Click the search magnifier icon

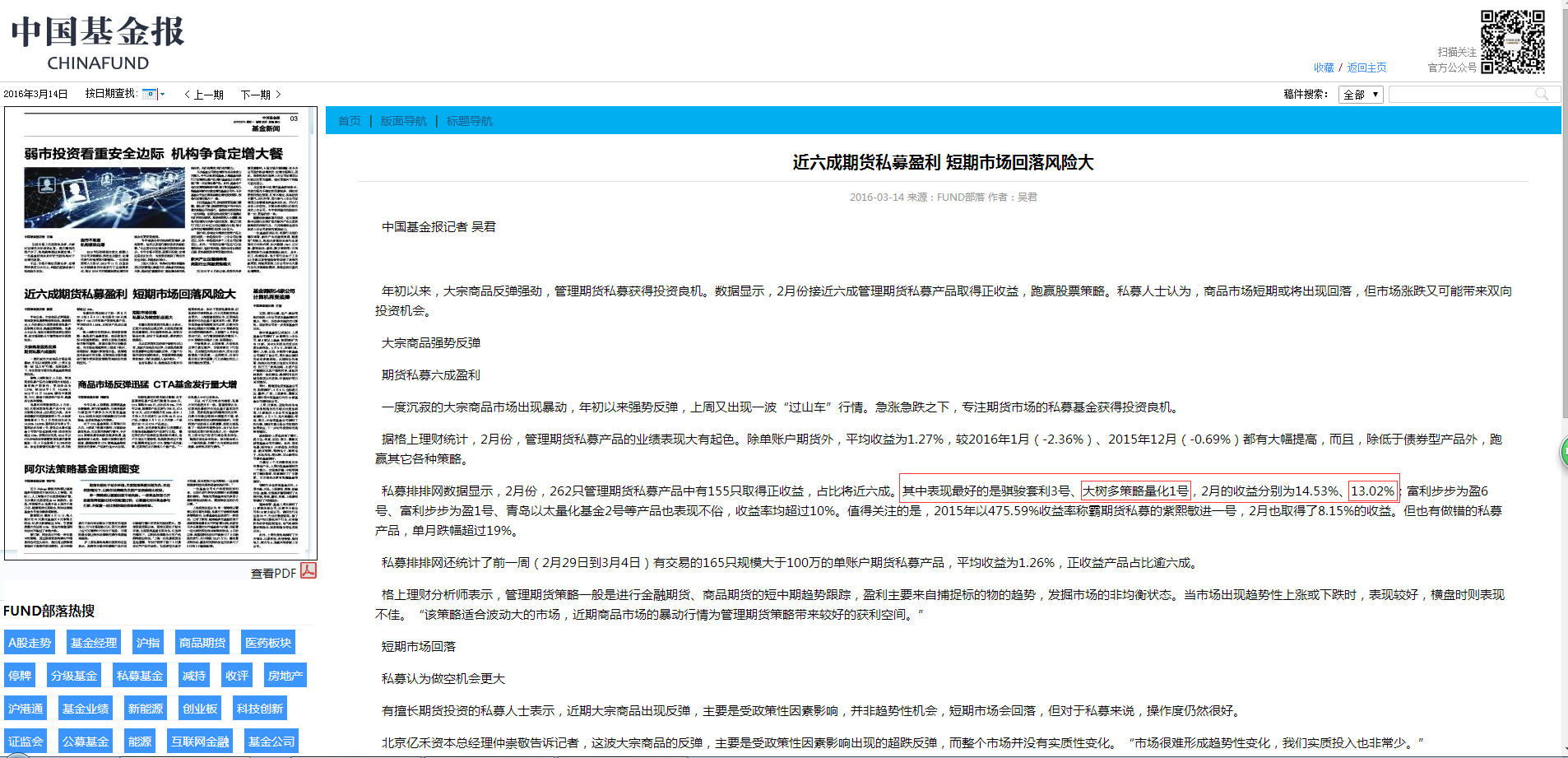click(x=1542, y=95)
